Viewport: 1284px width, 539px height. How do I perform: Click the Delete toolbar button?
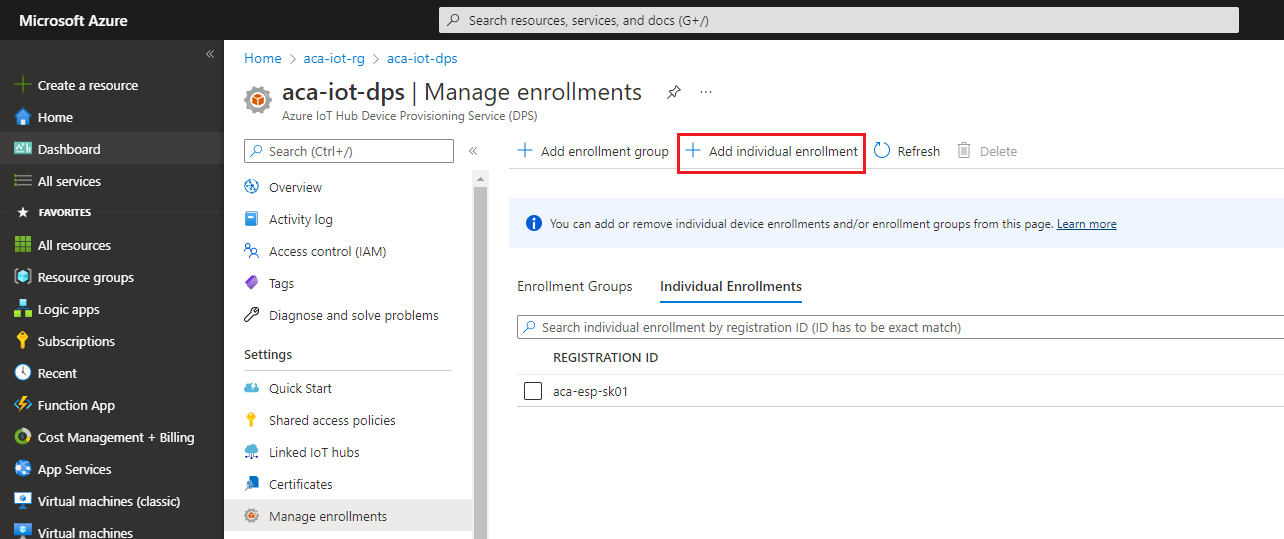[987, 151]
